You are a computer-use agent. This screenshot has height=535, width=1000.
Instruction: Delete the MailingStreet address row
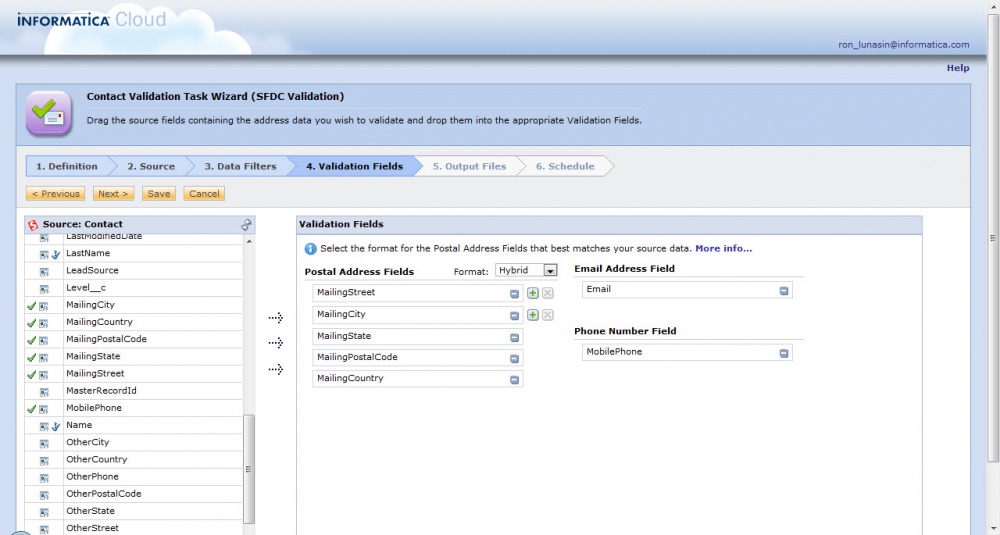[x=548, y=293]
